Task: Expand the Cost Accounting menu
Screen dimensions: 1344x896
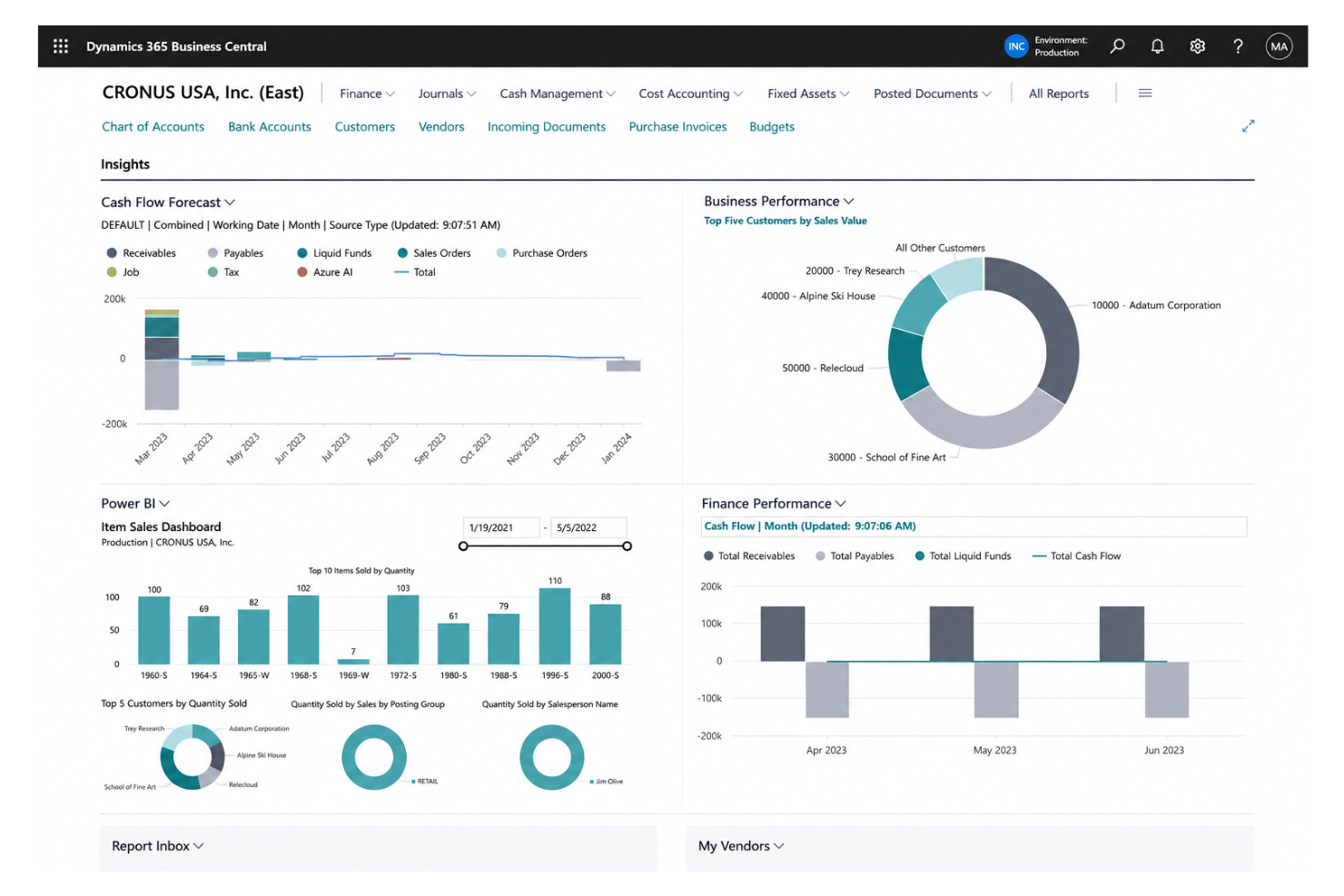Action: pyautogui.click(x=691, y=94)
